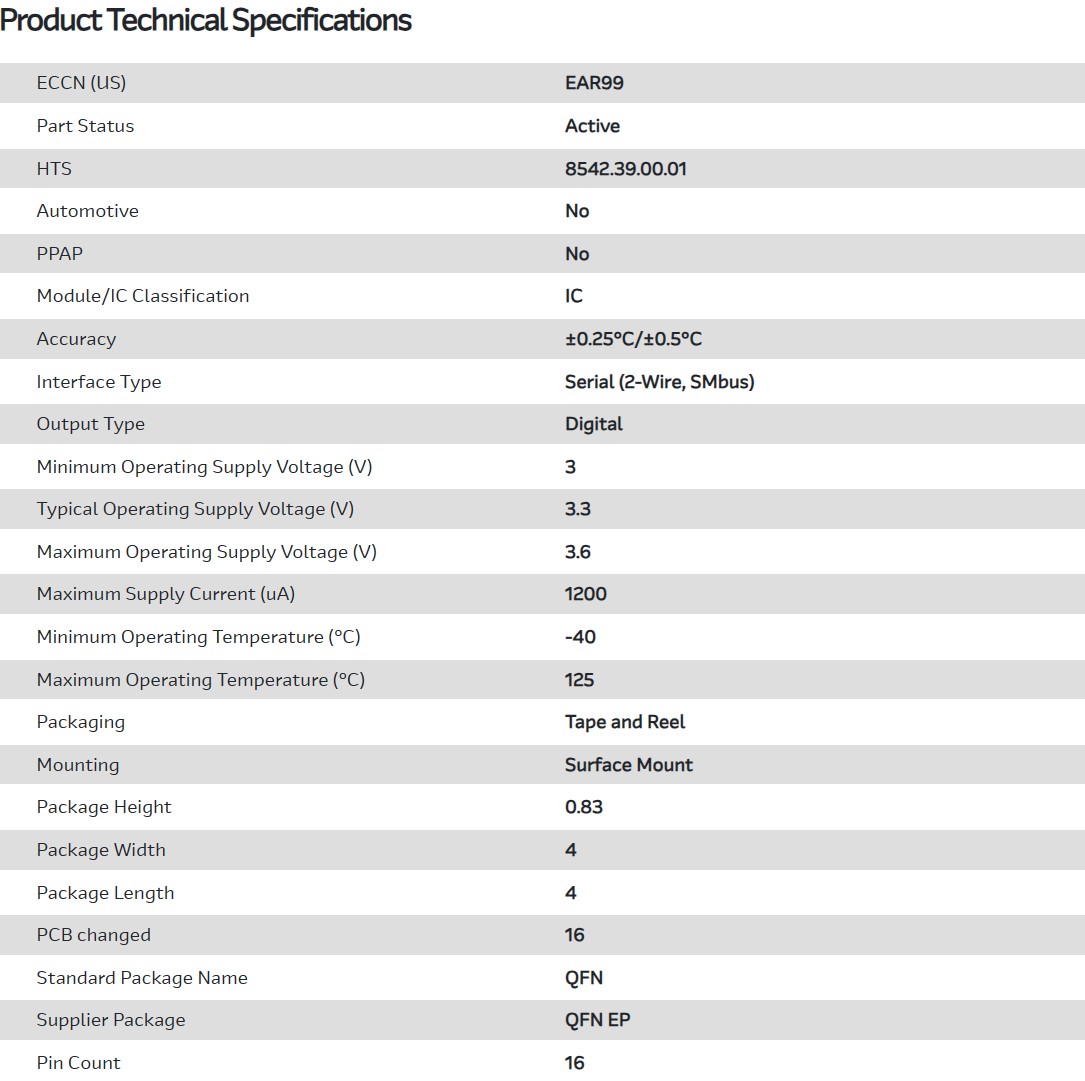
Task: Select the PPAP row label
Action: click(x=60, y=254)
